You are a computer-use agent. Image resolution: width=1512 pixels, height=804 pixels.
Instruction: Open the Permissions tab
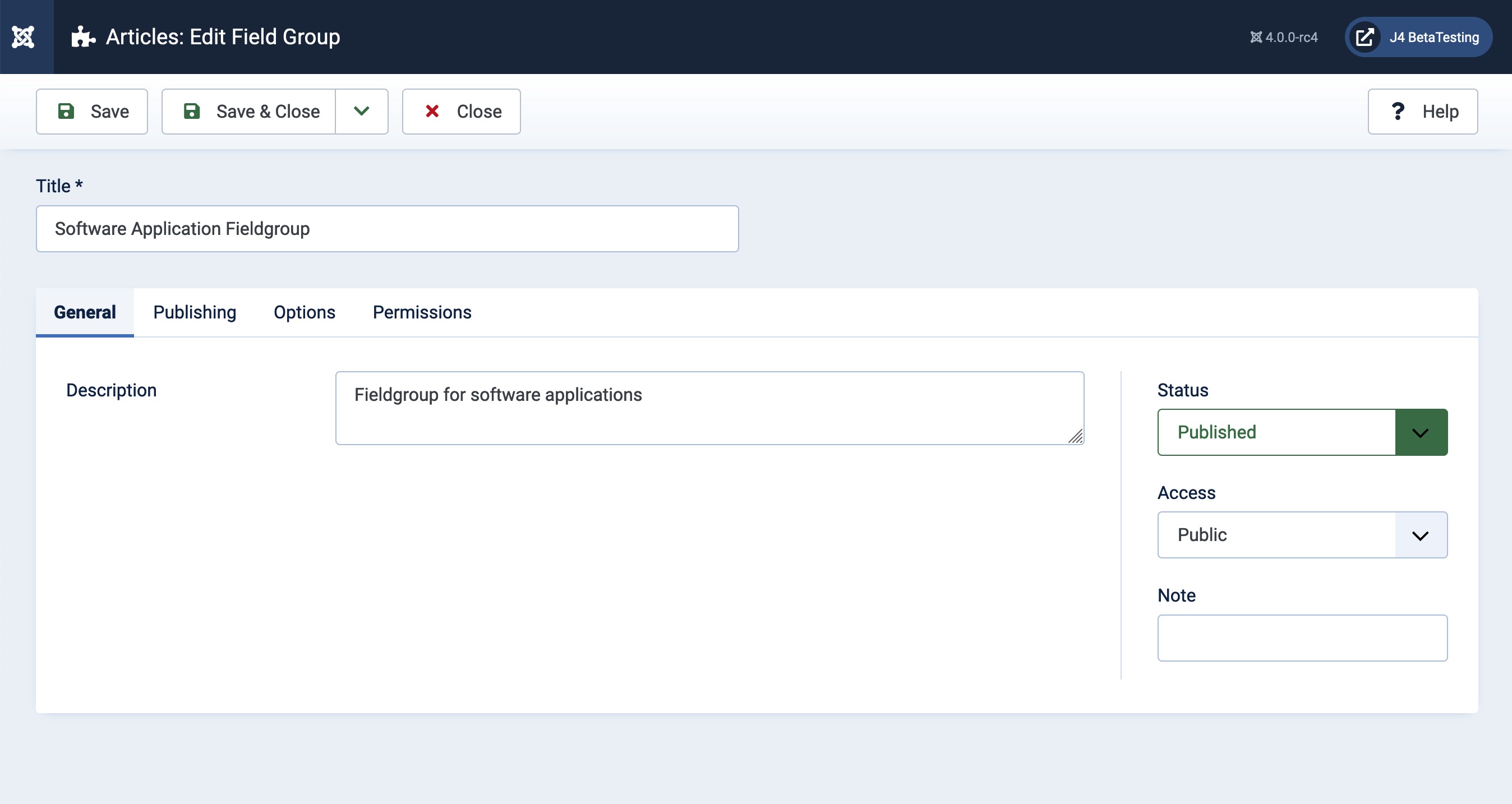tap(421, 312)
